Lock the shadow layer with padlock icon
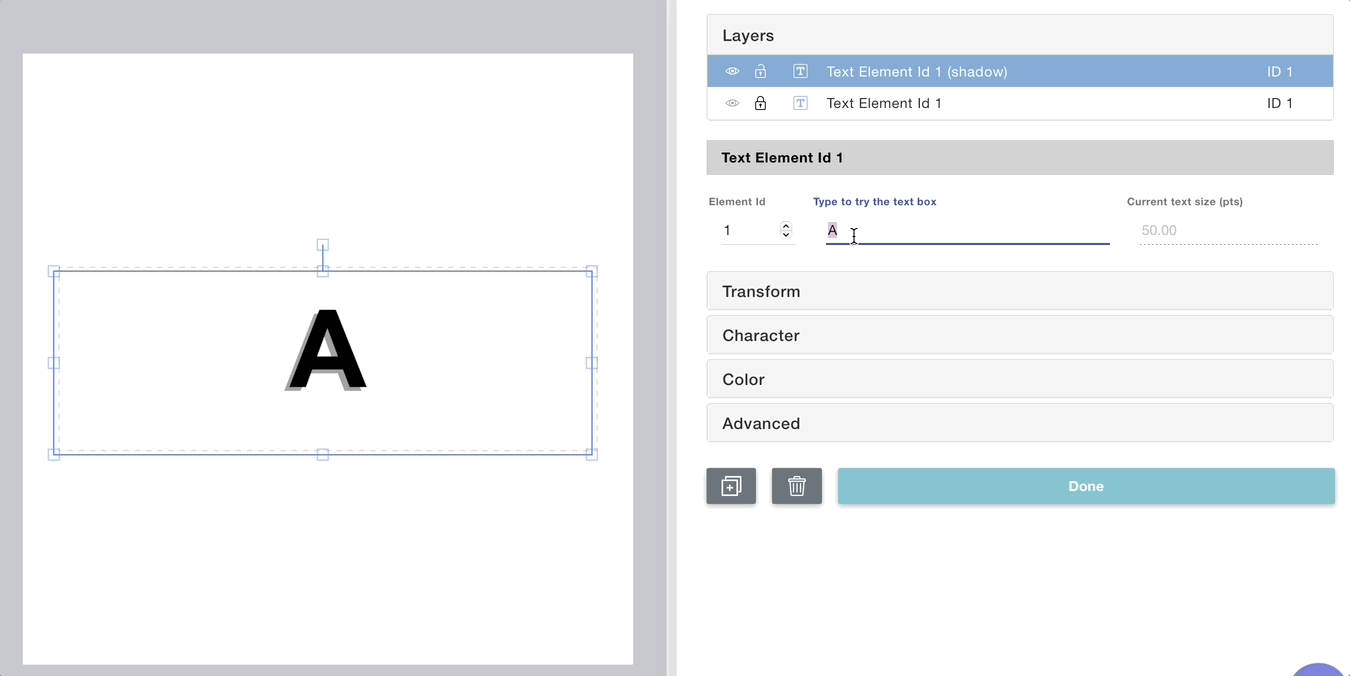The height and width of the screenshot is (676, 1350). point(760,72)
